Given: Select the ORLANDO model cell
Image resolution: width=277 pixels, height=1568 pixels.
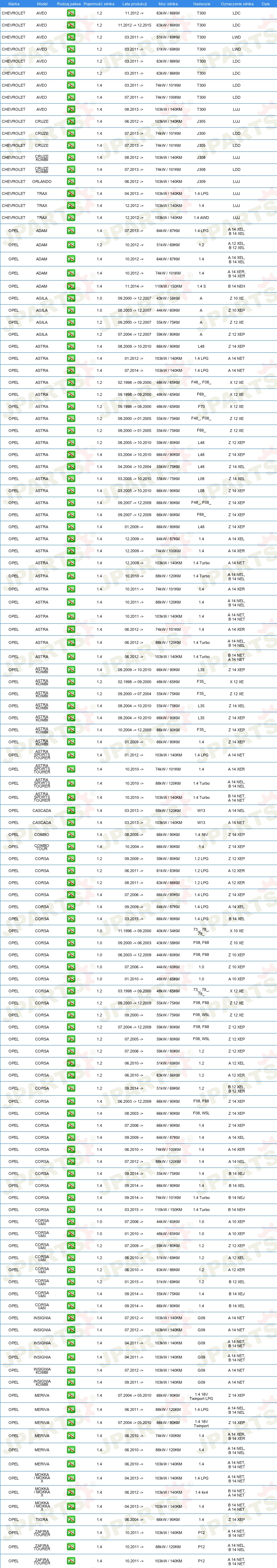Looking at the screenshot, I should click(x=42, y=181).
